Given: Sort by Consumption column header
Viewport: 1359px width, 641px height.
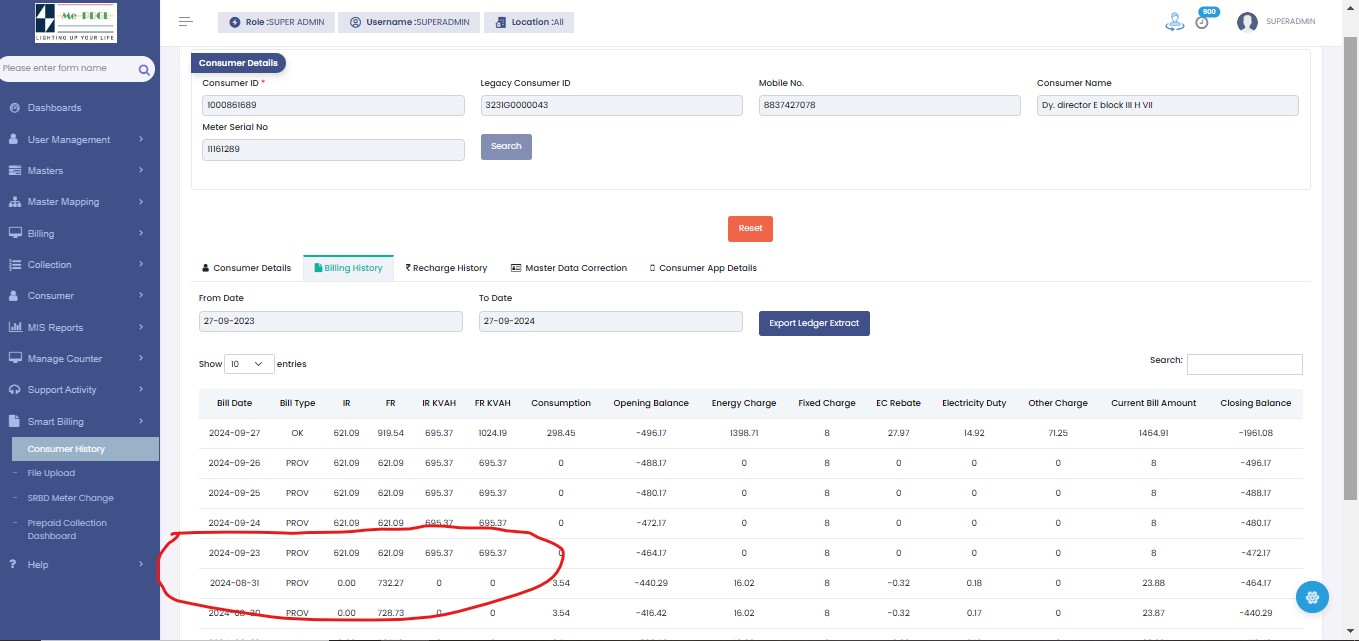Looking at the screenshot, I should pyautogui.click(x=561, y=403).
